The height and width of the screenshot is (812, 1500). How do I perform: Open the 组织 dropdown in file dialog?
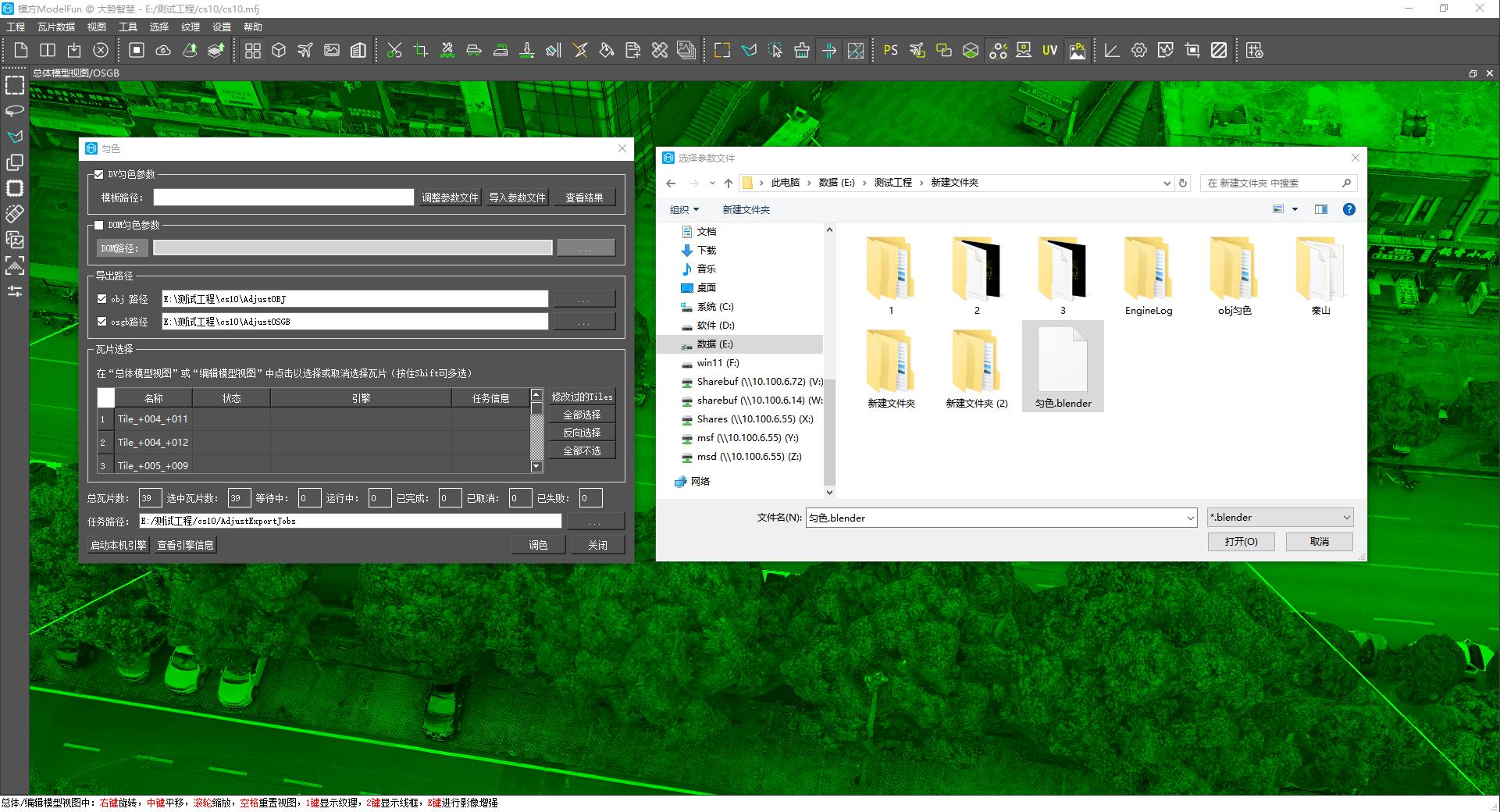point(684,209)
